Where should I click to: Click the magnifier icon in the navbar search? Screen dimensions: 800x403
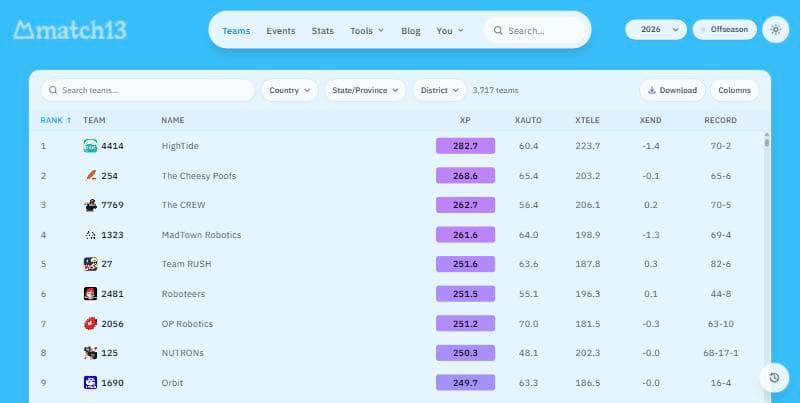pyautogui.click(x=498, y=31)
